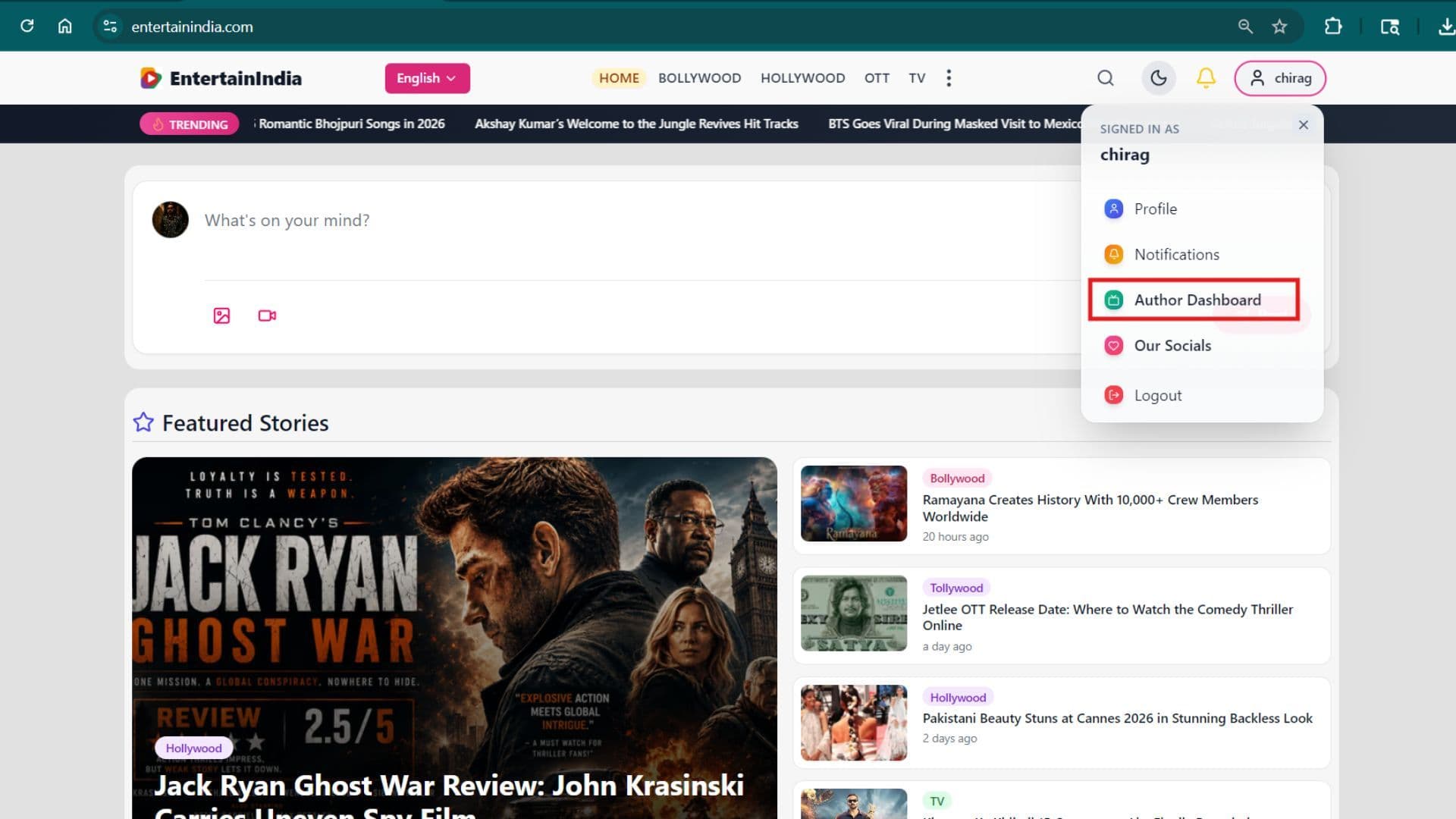
Task: Open the chirag account dropdown button
Action: (1280, 78)
